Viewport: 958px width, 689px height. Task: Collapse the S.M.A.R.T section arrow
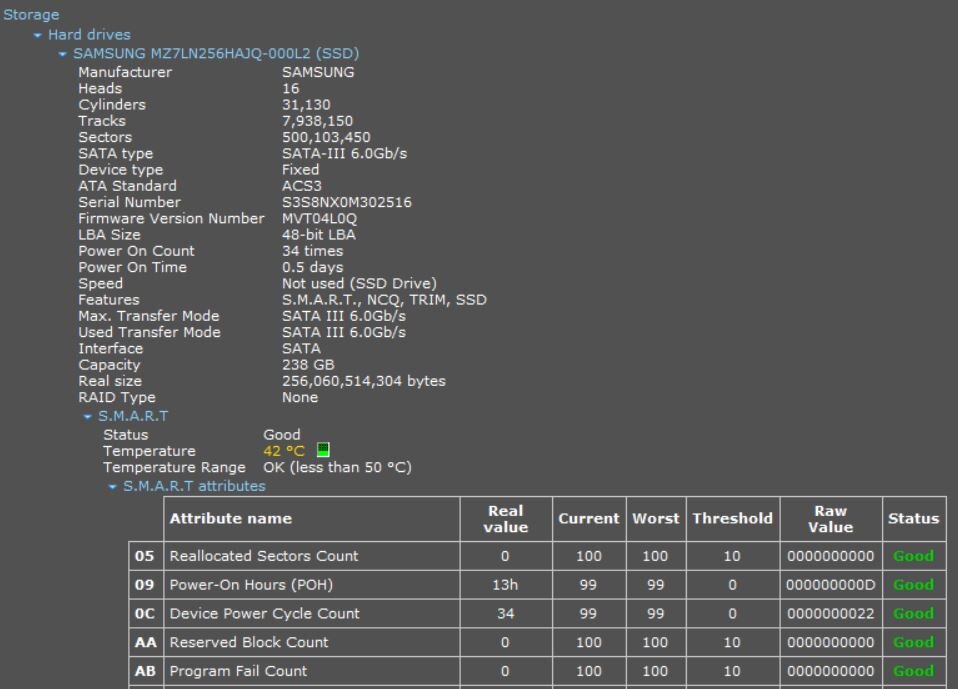[x=87, y=417]
